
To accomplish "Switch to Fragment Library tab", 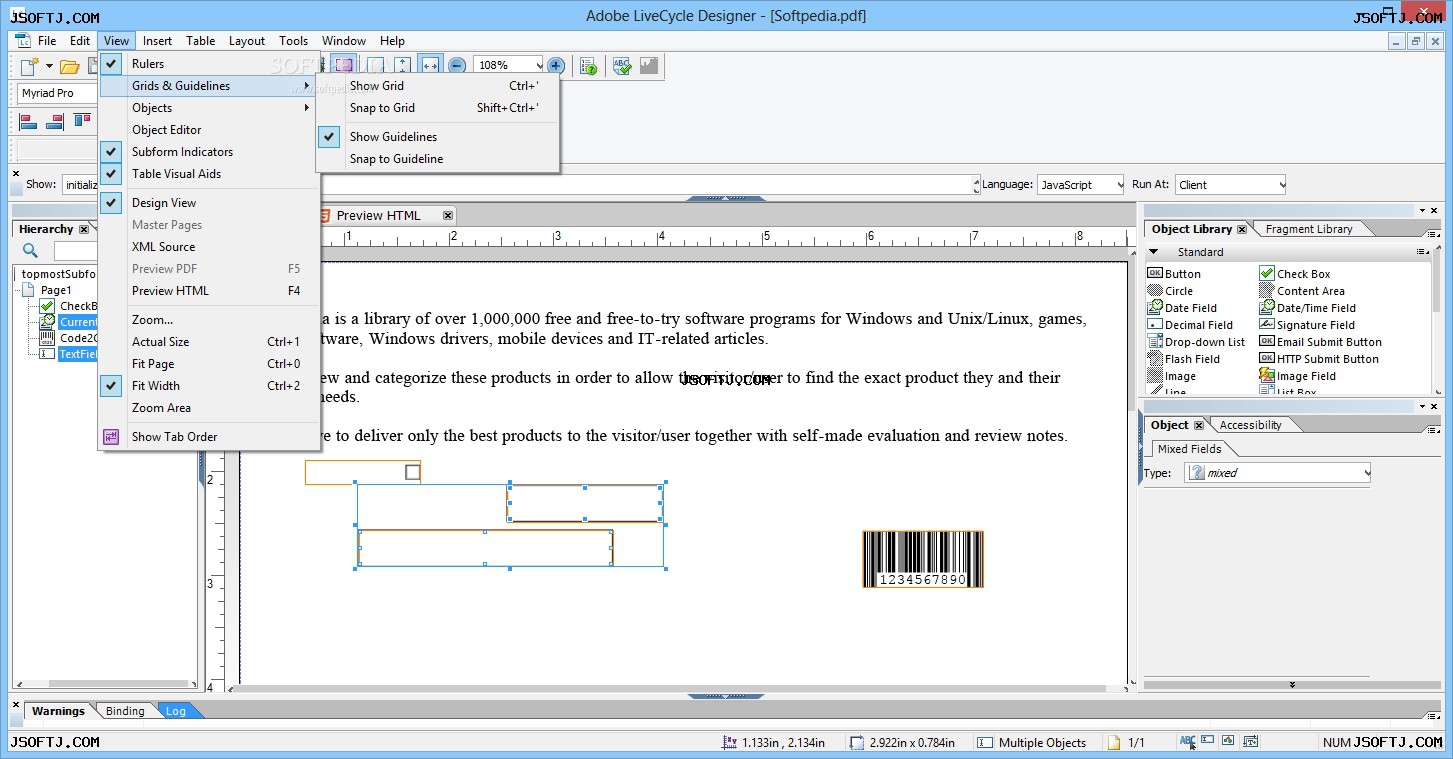I will coord(1308,229).
